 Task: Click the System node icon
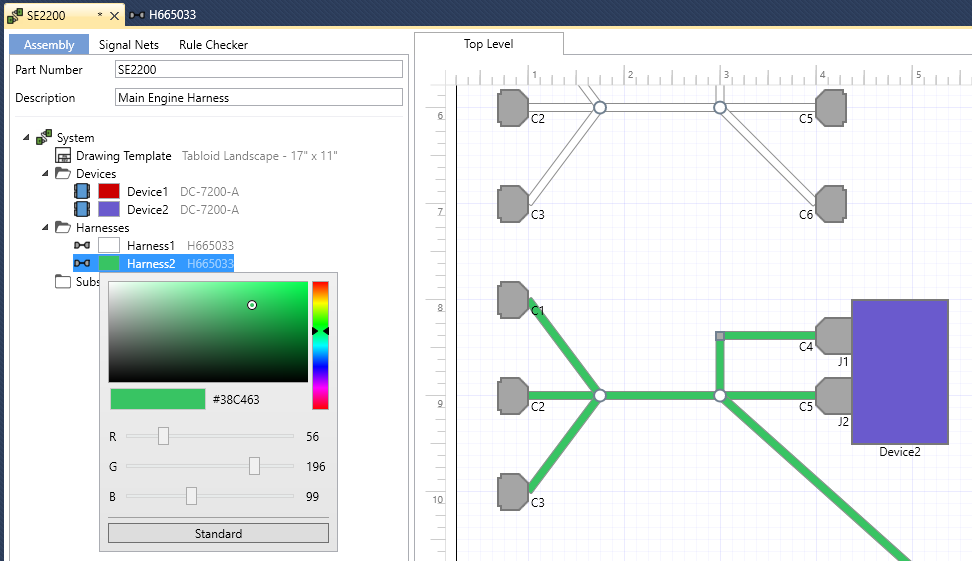click(44, 137)
